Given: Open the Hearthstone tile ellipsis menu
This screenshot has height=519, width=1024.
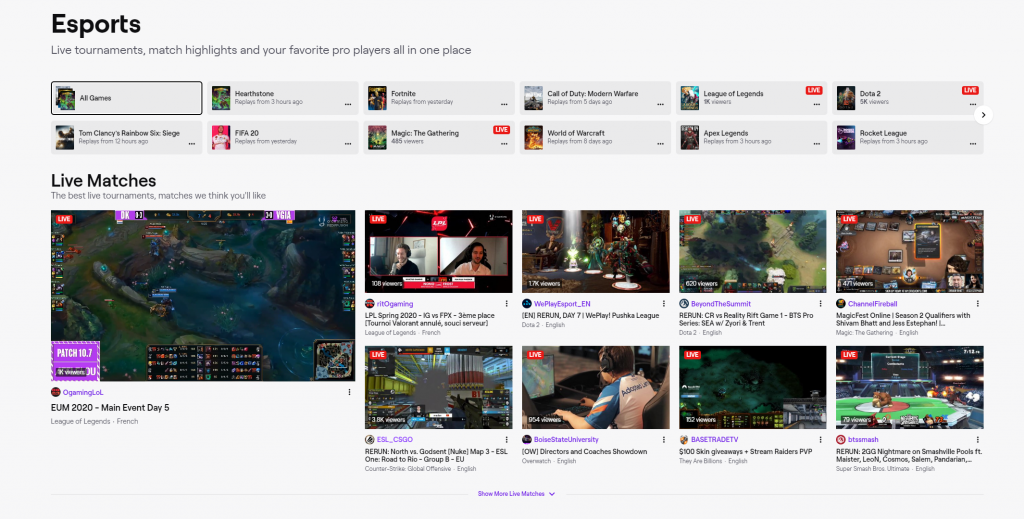Looking at the screenshot, I should click(x=348, y=104).
